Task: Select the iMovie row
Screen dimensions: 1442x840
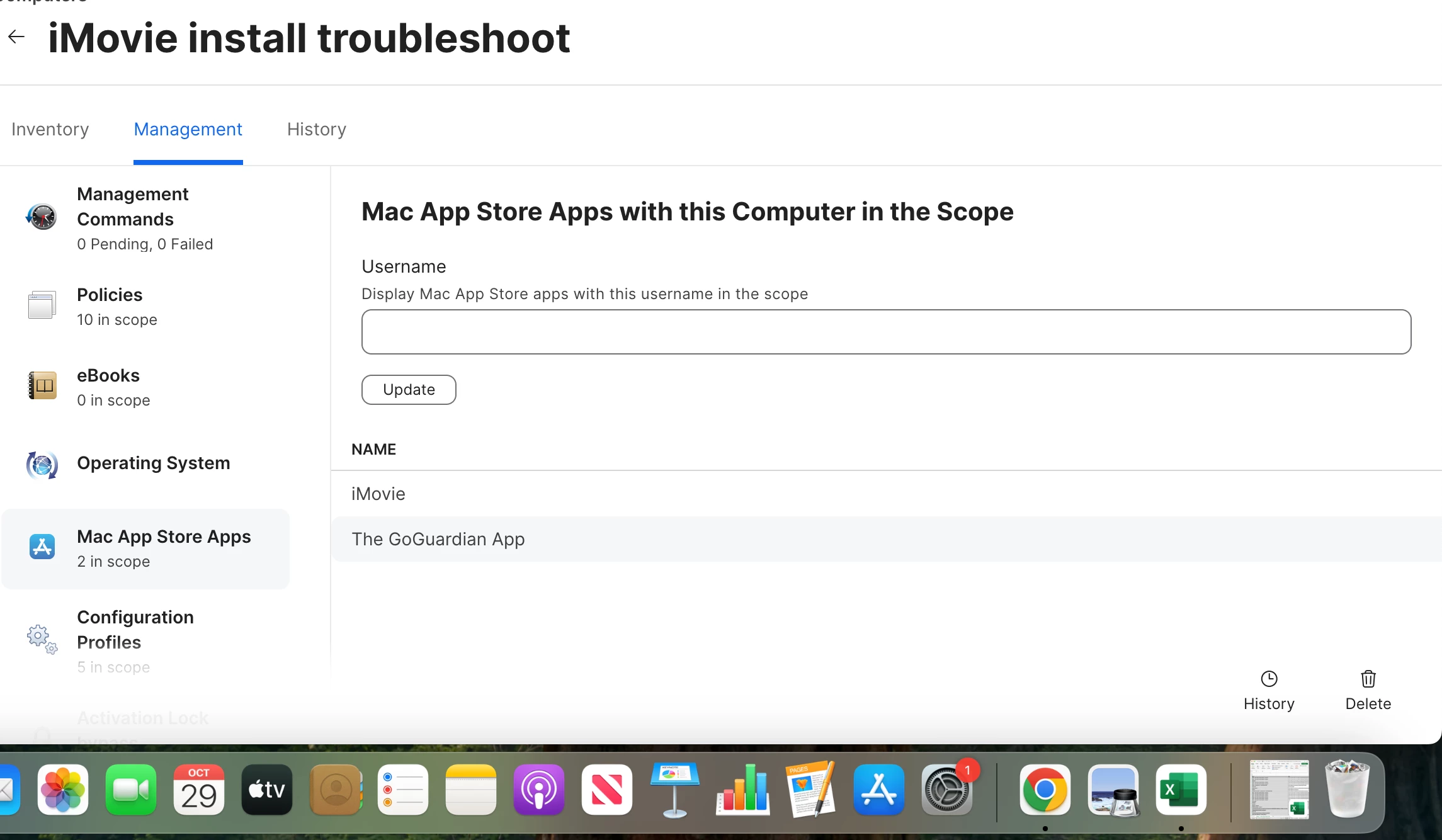Action: pos(886,494)
